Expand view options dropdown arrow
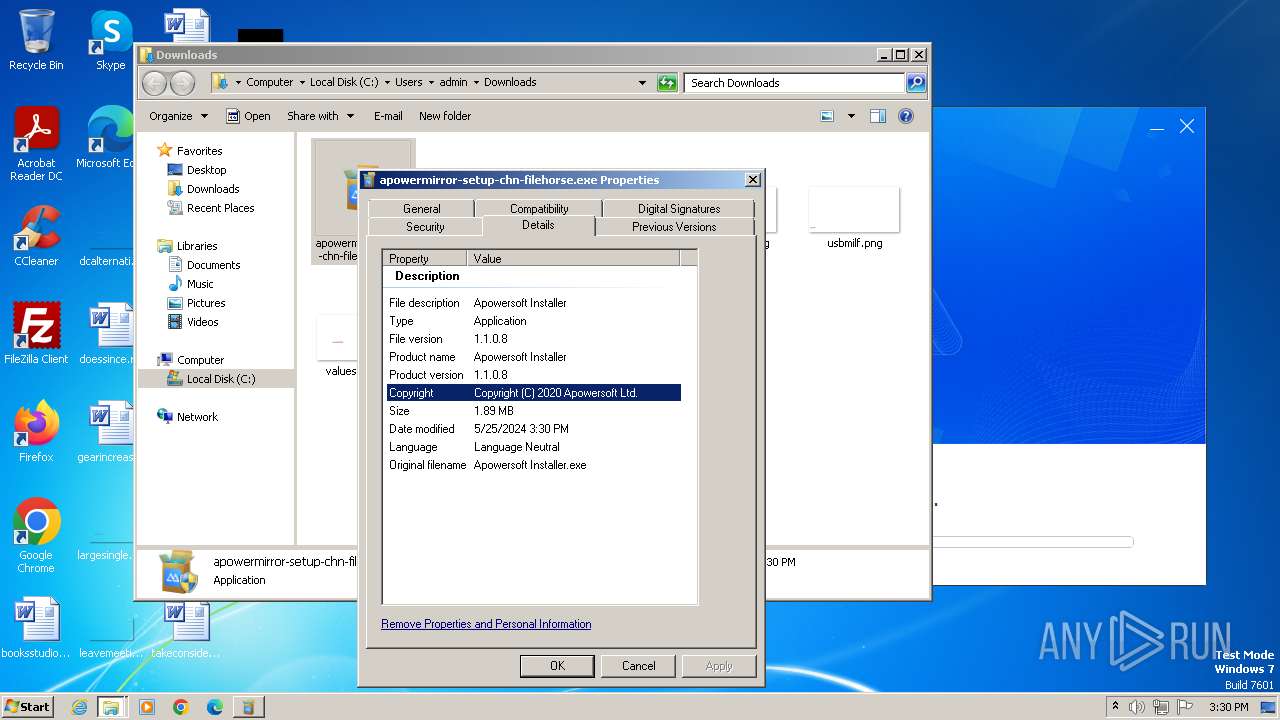 point(851,116)
